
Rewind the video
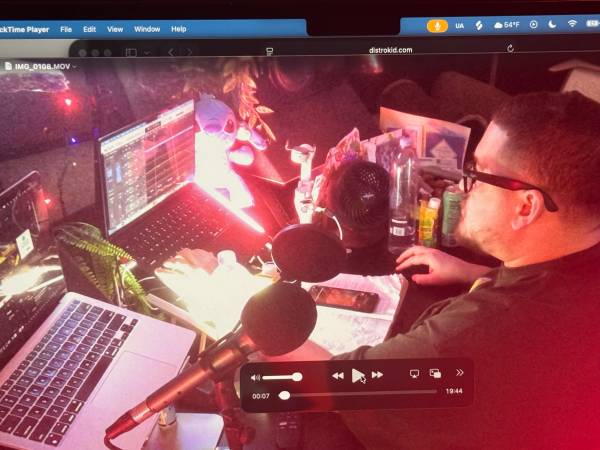(338, 376)
